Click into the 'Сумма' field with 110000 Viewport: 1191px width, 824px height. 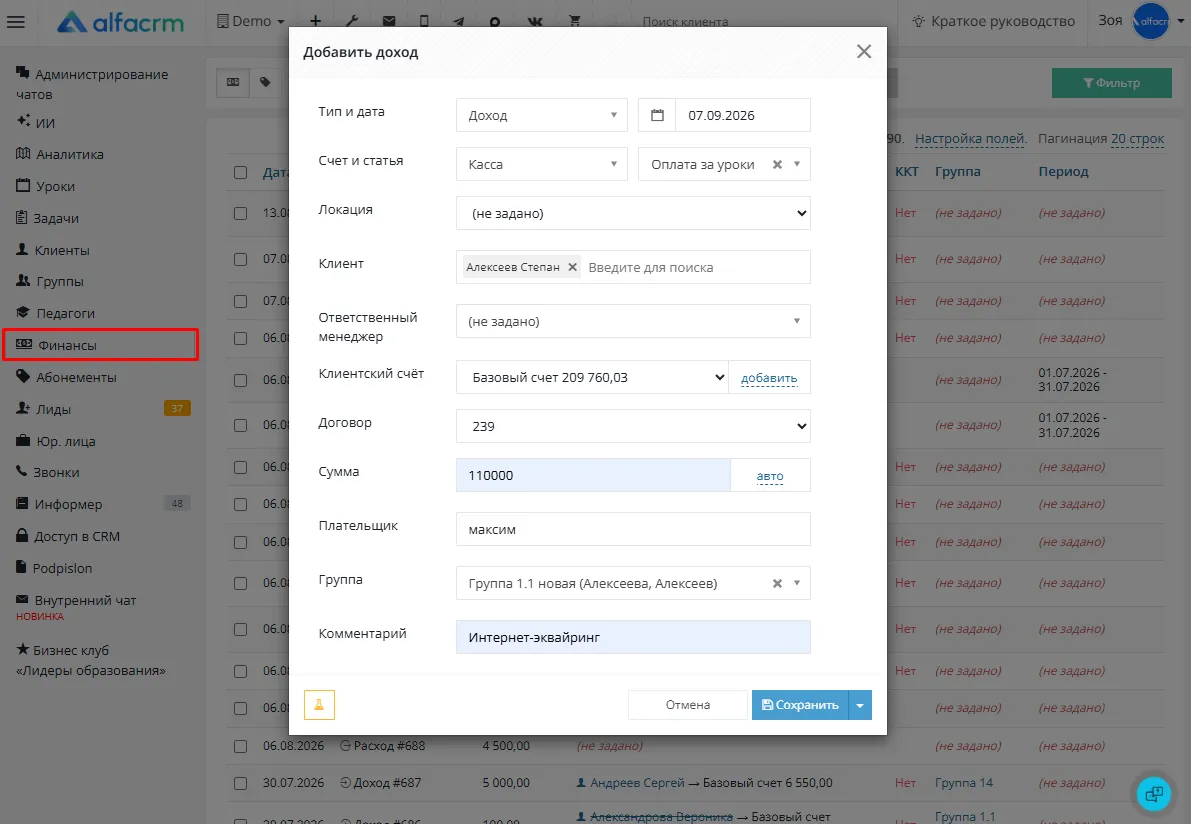(593, 475)
